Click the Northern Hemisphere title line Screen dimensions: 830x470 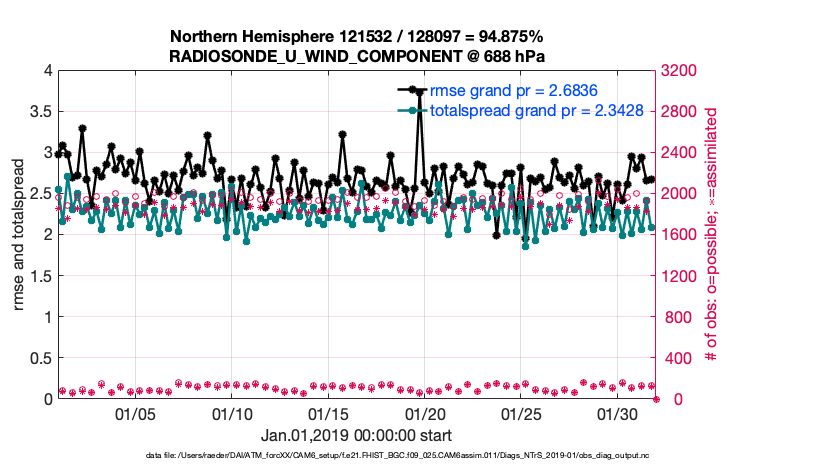coord(358,37)
